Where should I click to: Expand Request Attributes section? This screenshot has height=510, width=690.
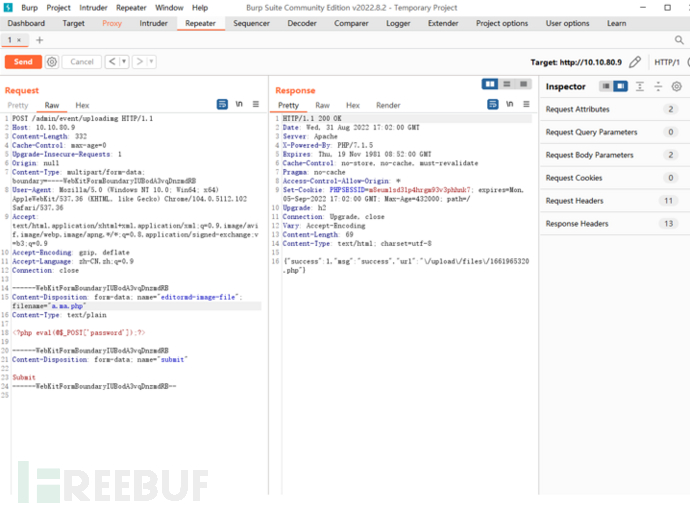615,109
